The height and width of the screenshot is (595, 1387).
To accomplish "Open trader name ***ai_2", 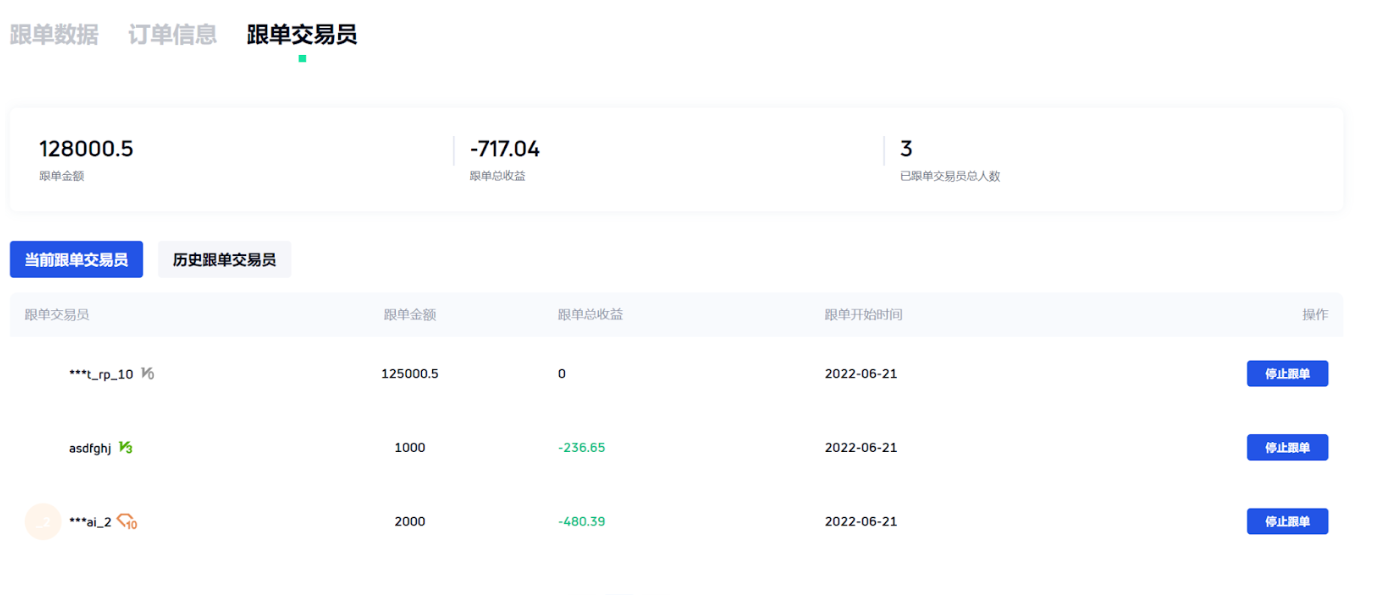I will pyautogui.click(x=90, y=521).
